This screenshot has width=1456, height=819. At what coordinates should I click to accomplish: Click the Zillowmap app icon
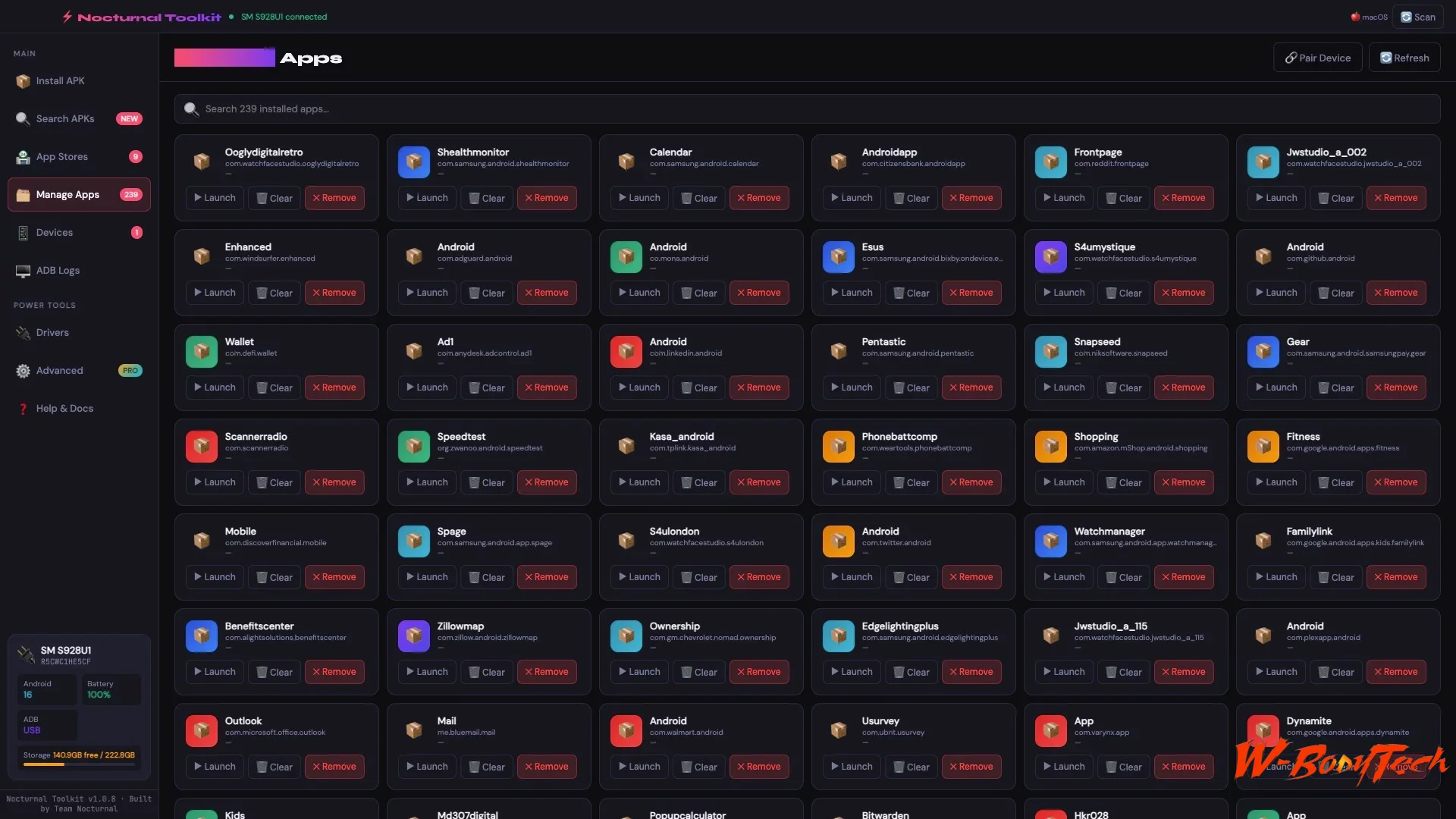tap(414, 636)
